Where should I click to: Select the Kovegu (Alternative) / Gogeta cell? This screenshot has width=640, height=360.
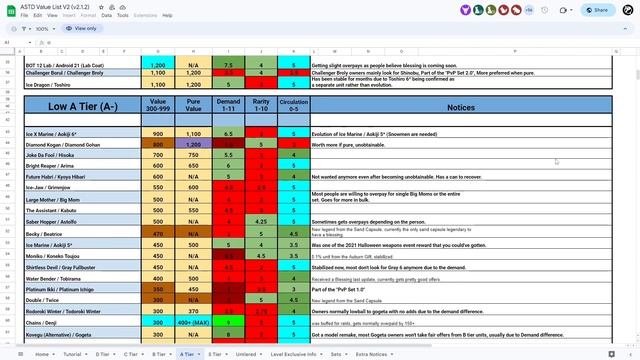click(83, 333)
